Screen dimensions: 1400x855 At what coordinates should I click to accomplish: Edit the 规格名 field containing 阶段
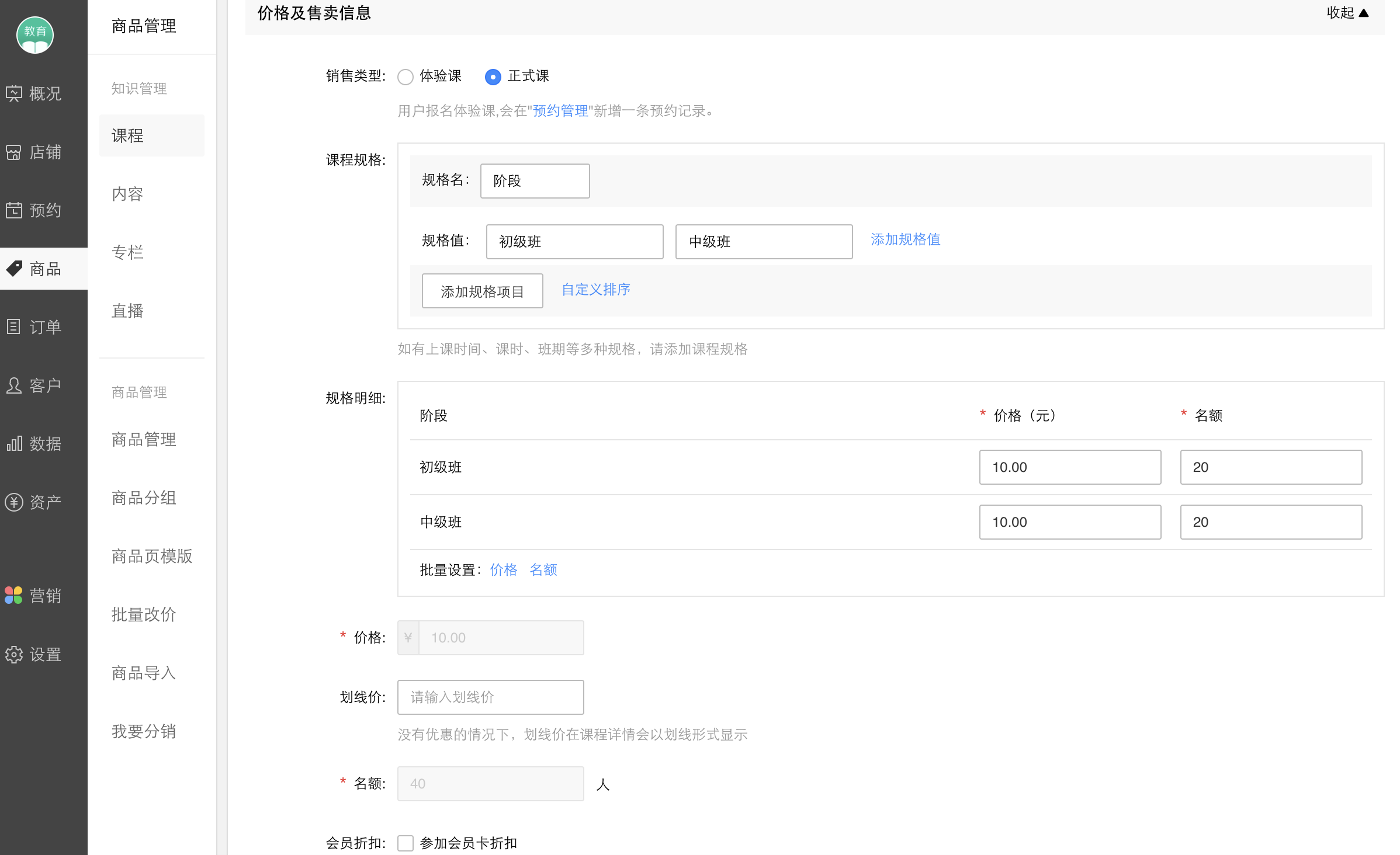(535, 181)
